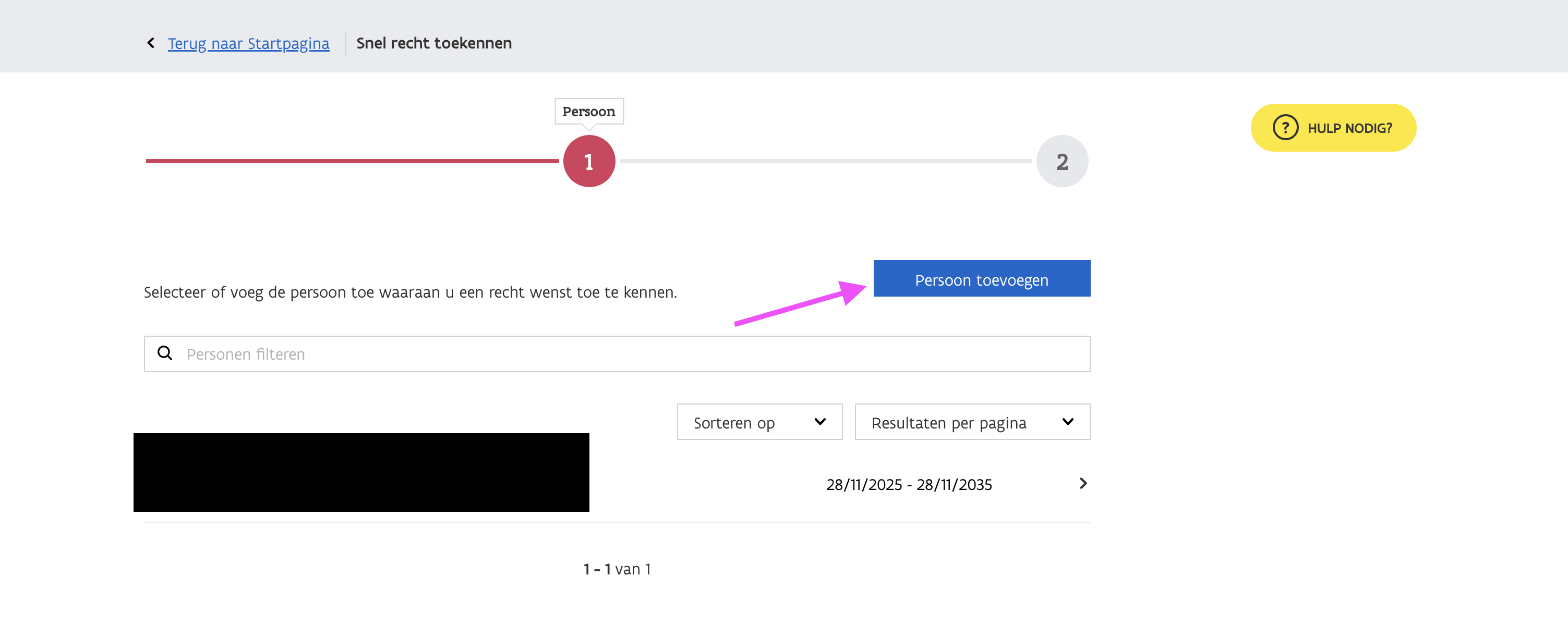Click the back chevron arrow icon
This screenshot has height=637, width=1568.
point(151,43)
